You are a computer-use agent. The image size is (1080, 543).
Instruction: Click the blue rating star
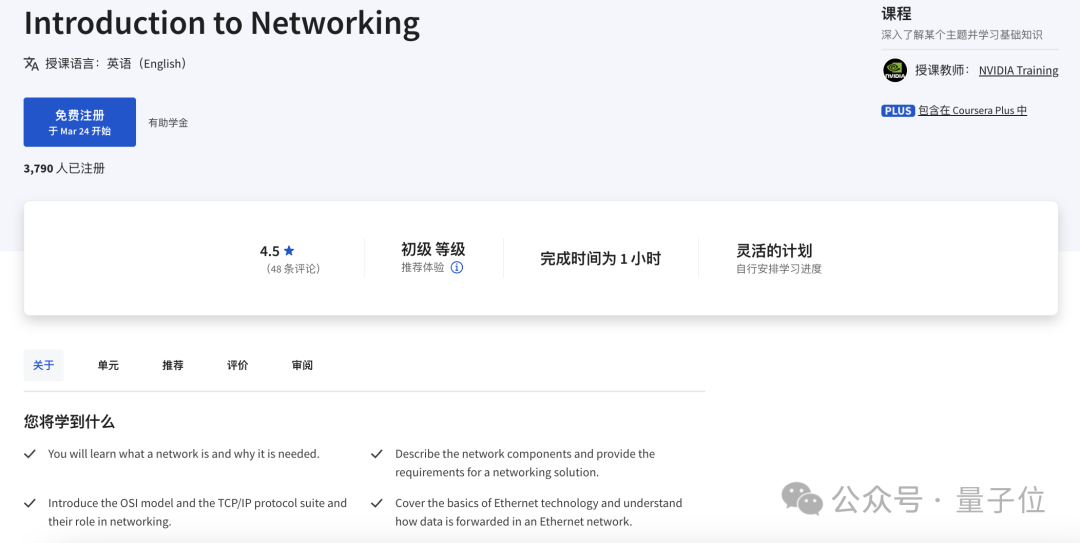tap(289, 251)
